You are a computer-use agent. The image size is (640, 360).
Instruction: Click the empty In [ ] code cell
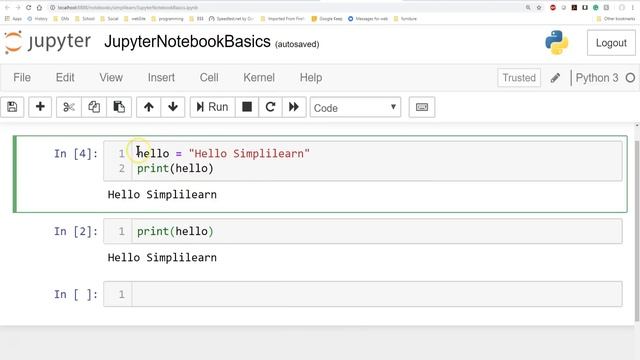363,294
